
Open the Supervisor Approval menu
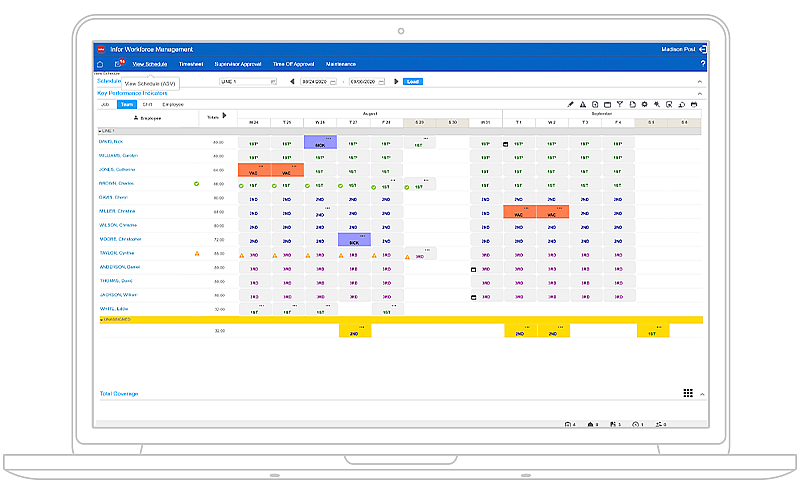point(236,63)
